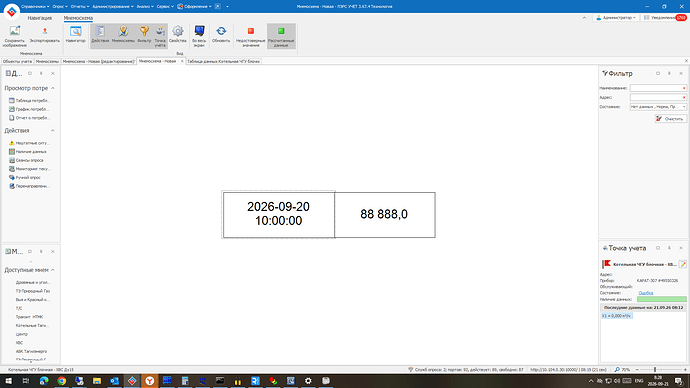
Task: Close the Мнемосхема - Новая tab
Action: pyautogui.click(x=182, y=61)
